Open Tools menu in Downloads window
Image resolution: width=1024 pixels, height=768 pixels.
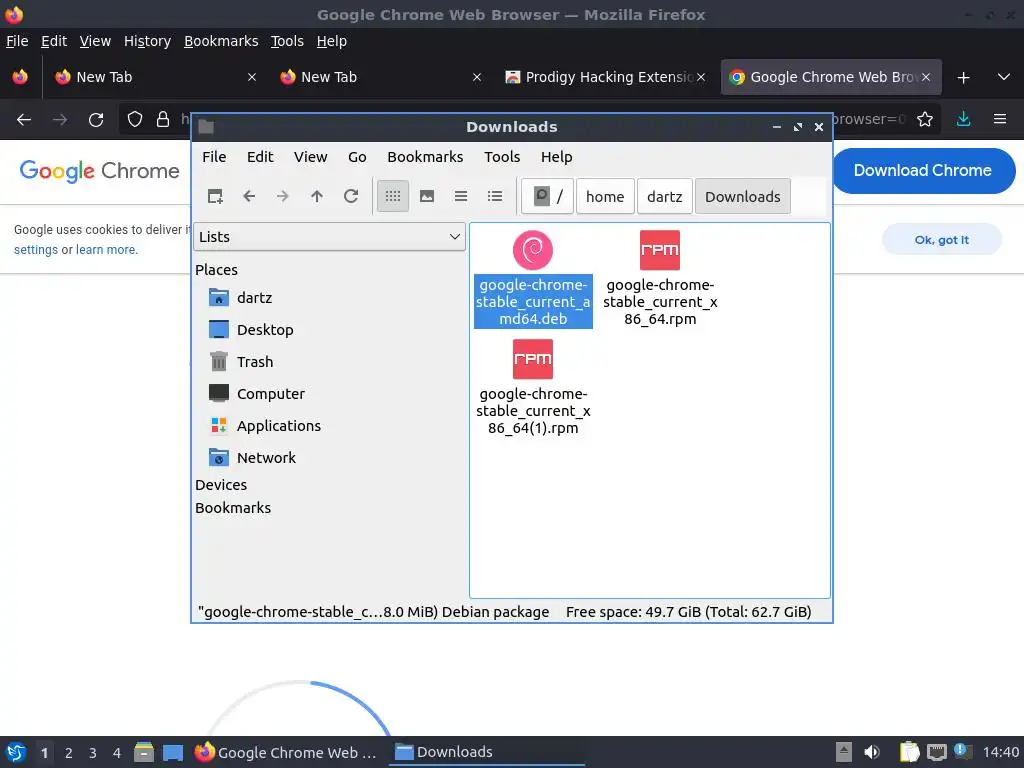pos(502,157)
